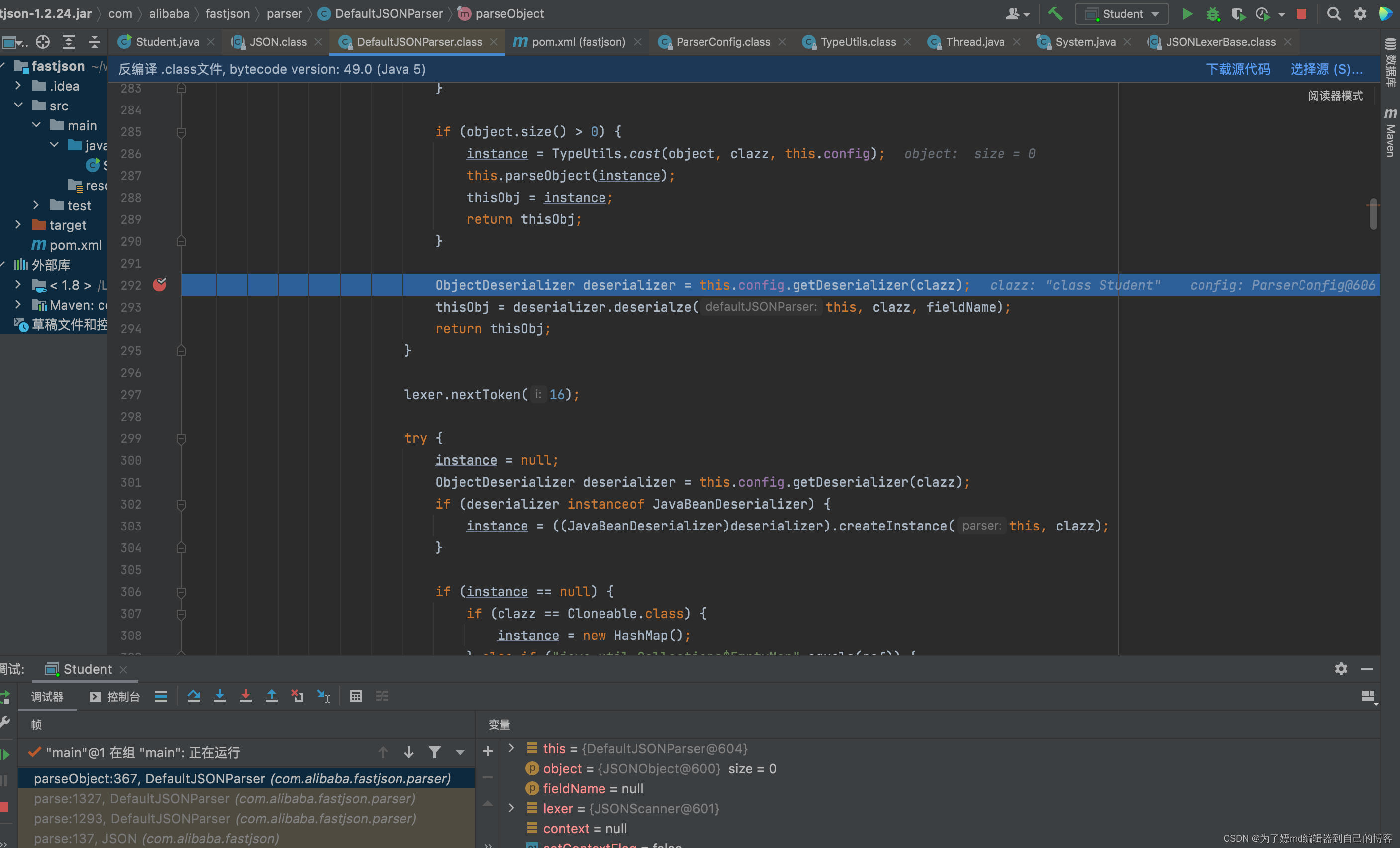
Task: Click the green Run button
Action: point(1187,14)
